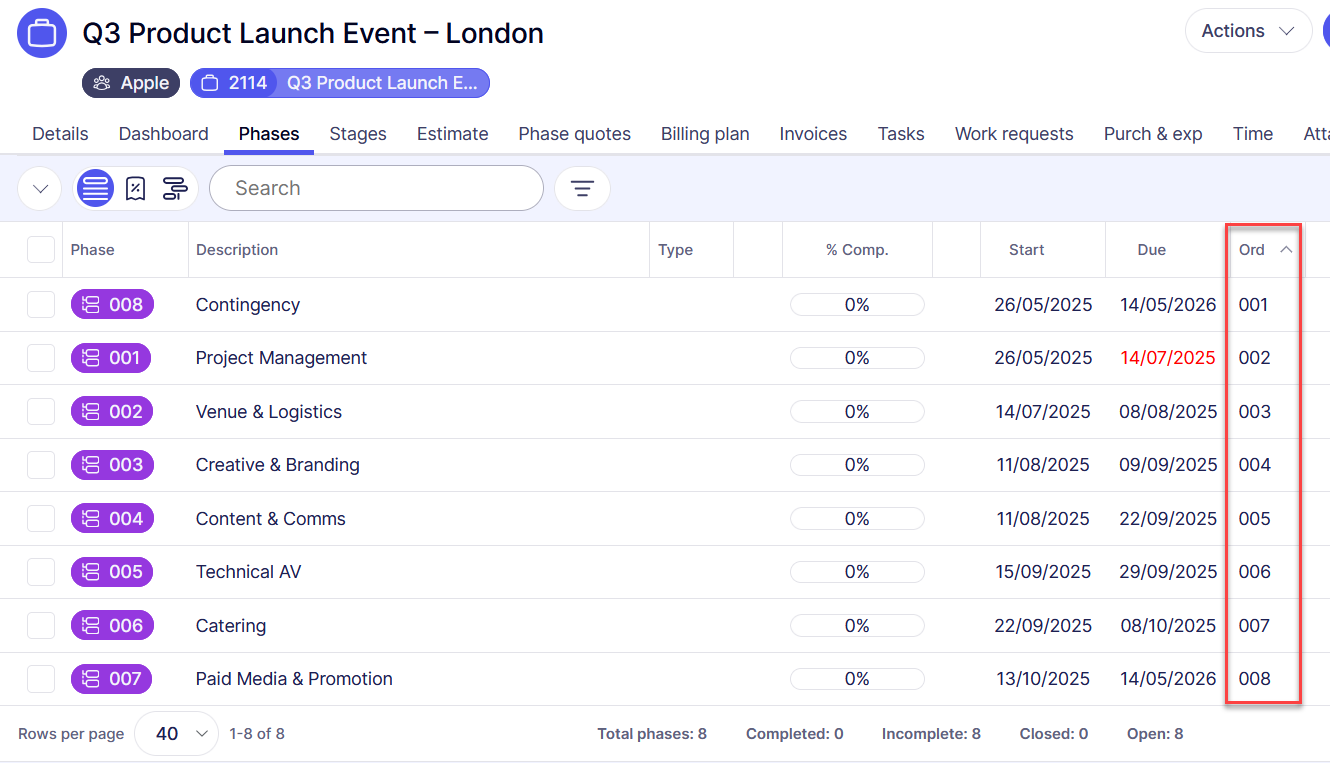Screen dimensions: 1330x763
Task: Open the Billing plan tab
Action: [x=705, y=134]
